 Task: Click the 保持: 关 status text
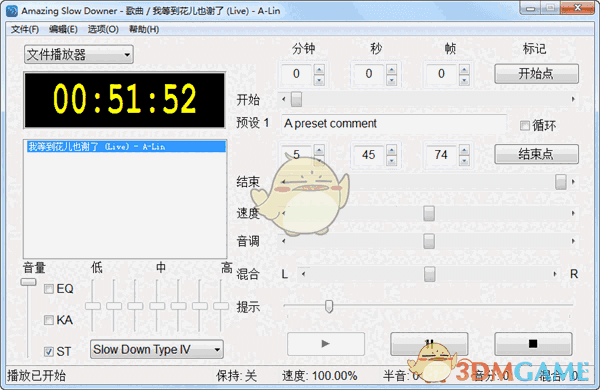coord(236,376)
